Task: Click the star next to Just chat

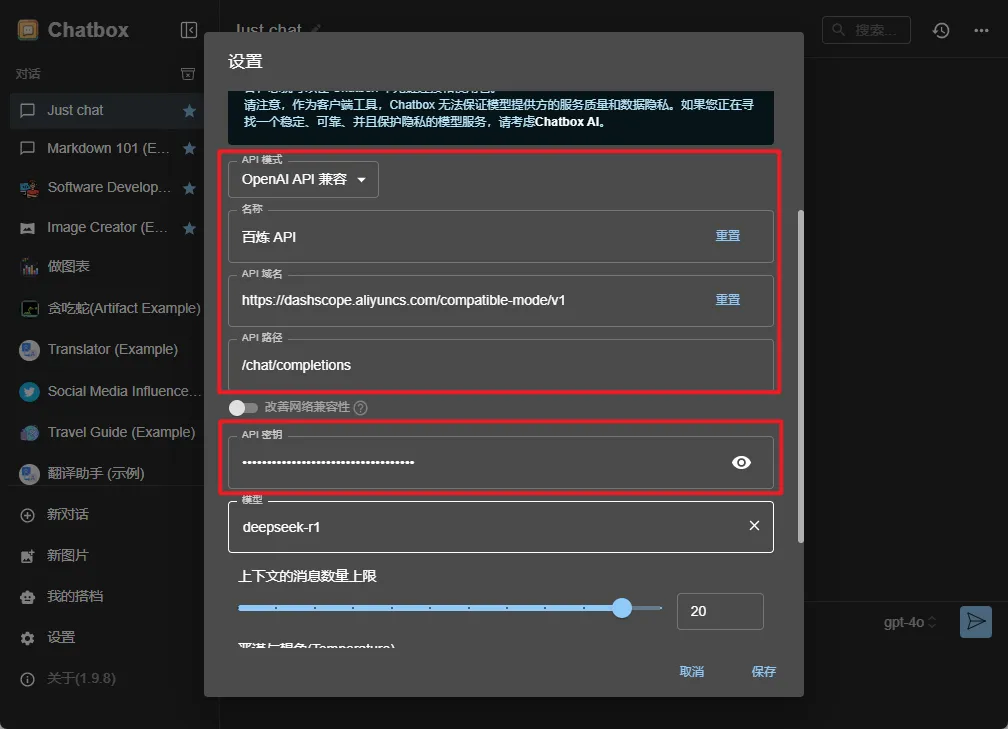Action: tap(189, 111)
